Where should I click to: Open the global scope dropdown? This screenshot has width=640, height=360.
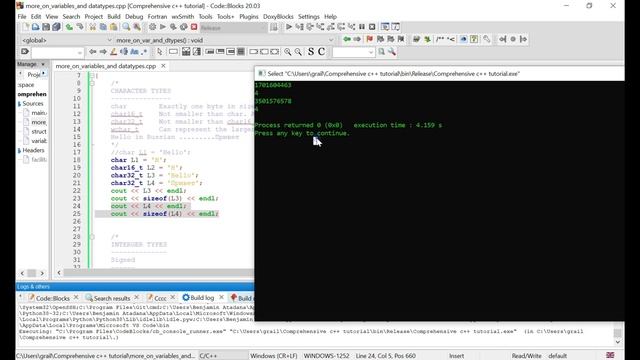tap(109, 40)
